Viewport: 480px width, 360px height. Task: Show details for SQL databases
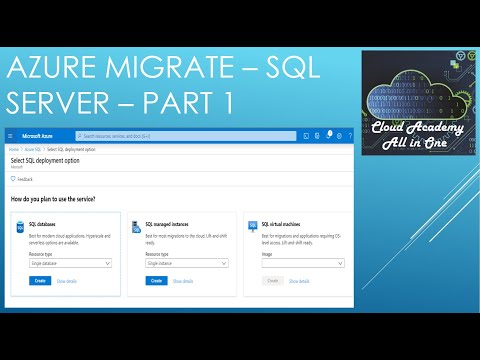(67, 281)
